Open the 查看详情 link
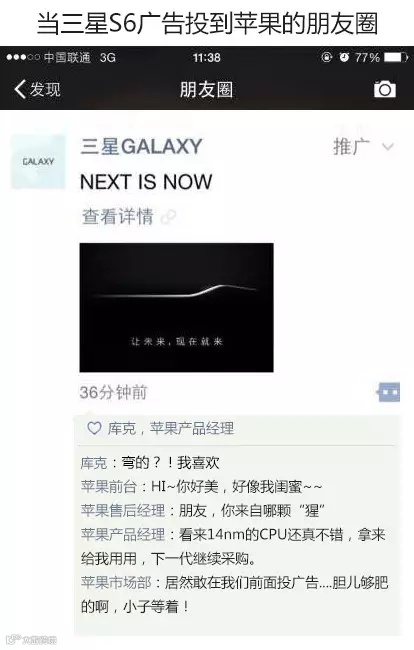414x650 pixels. click(x=117, y=216)
